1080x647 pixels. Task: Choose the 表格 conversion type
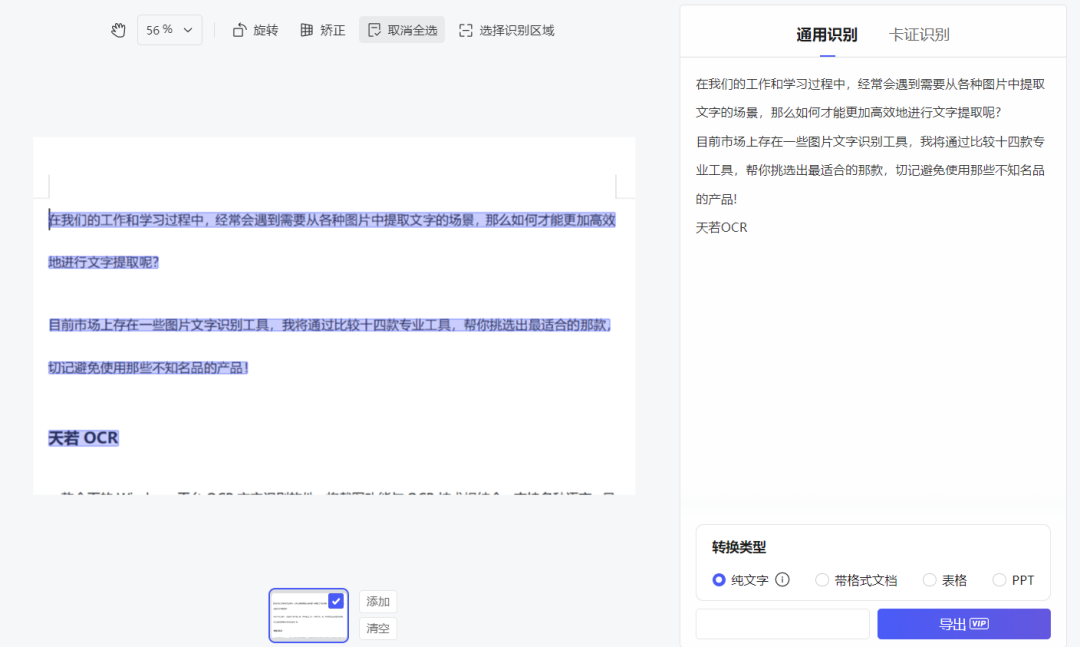point(929,580)
